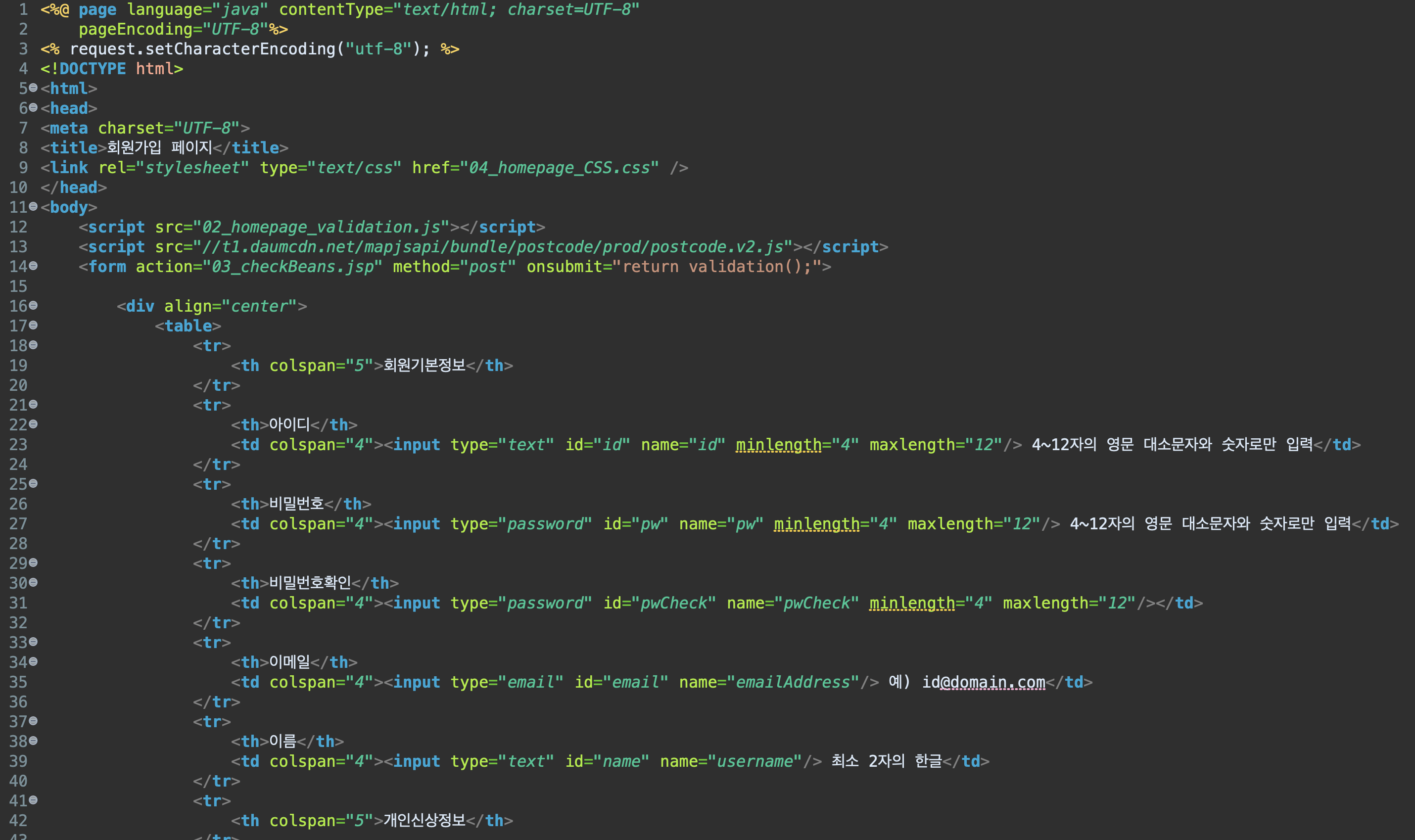The image size is (1415, 840).
Task: Click the underlined minlength attribute on line 23
Action: (x=778, y=445)
